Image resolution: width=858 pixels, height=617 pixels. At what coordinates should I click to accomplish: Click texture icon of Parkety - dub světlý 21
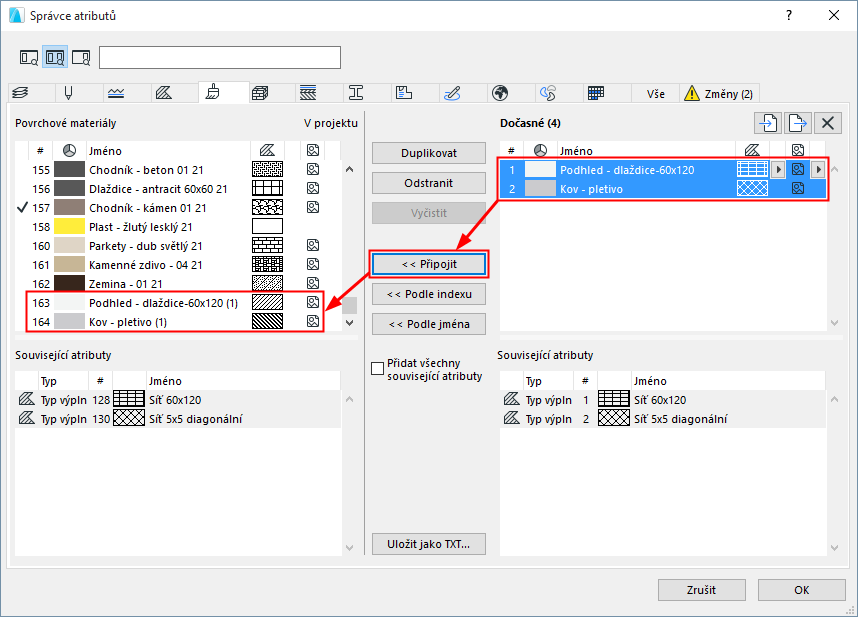pyautogui.click(x=313, y=246)
